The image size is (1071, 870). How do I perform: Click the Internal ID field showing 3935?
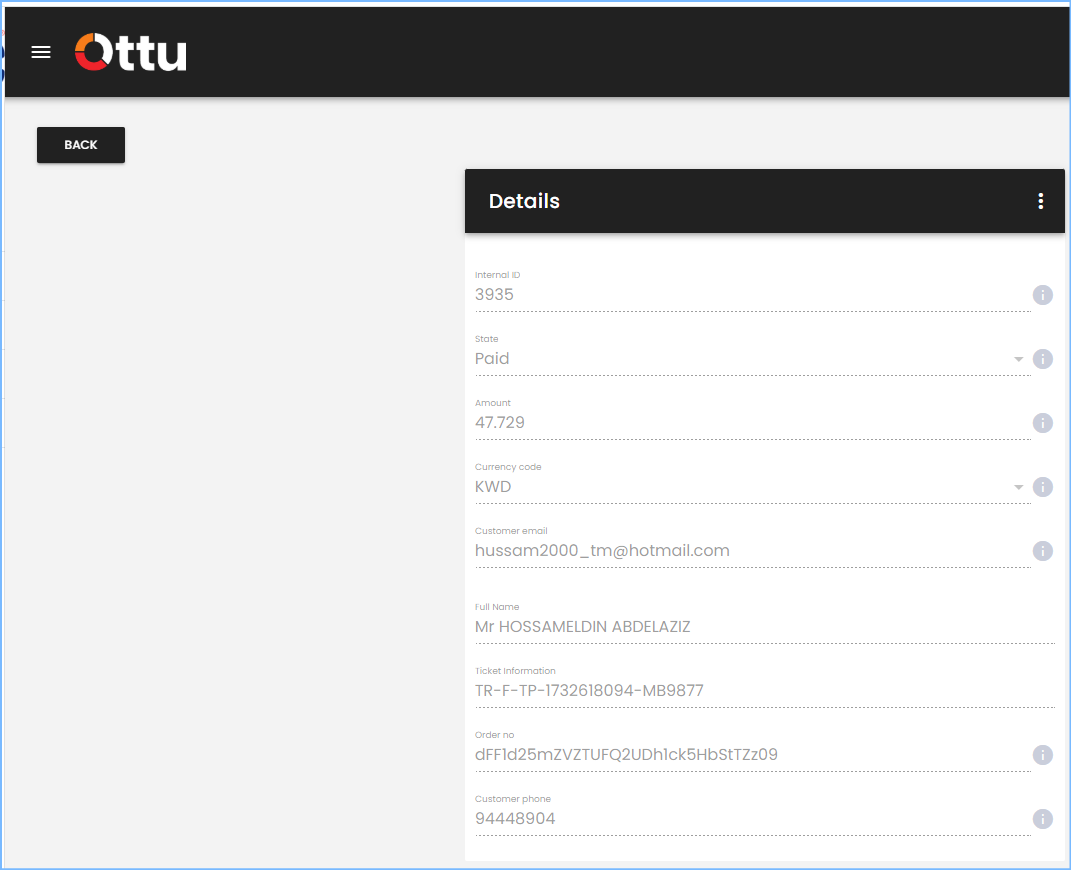(753, 295)
